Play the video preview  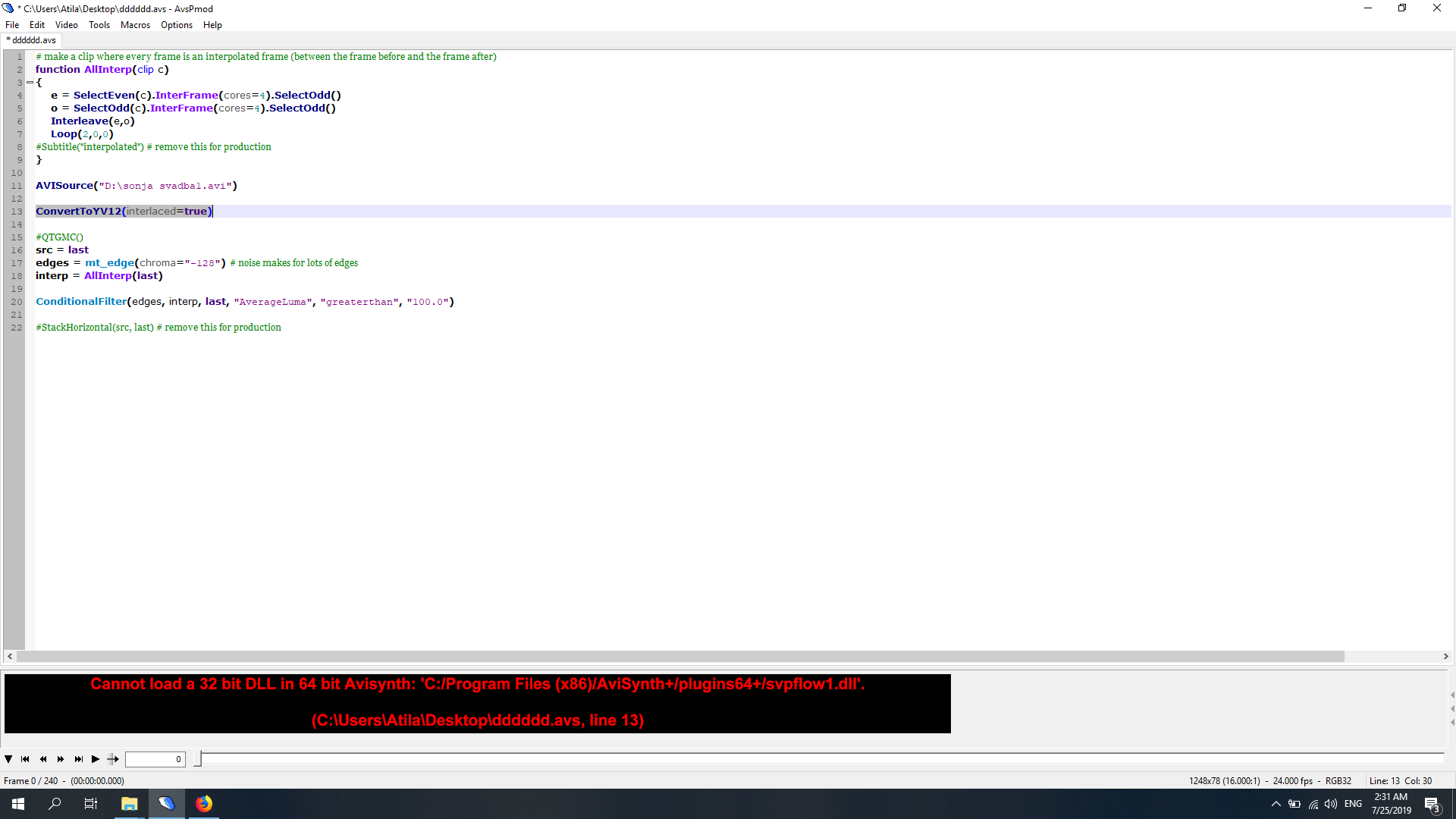pos(96,759)
